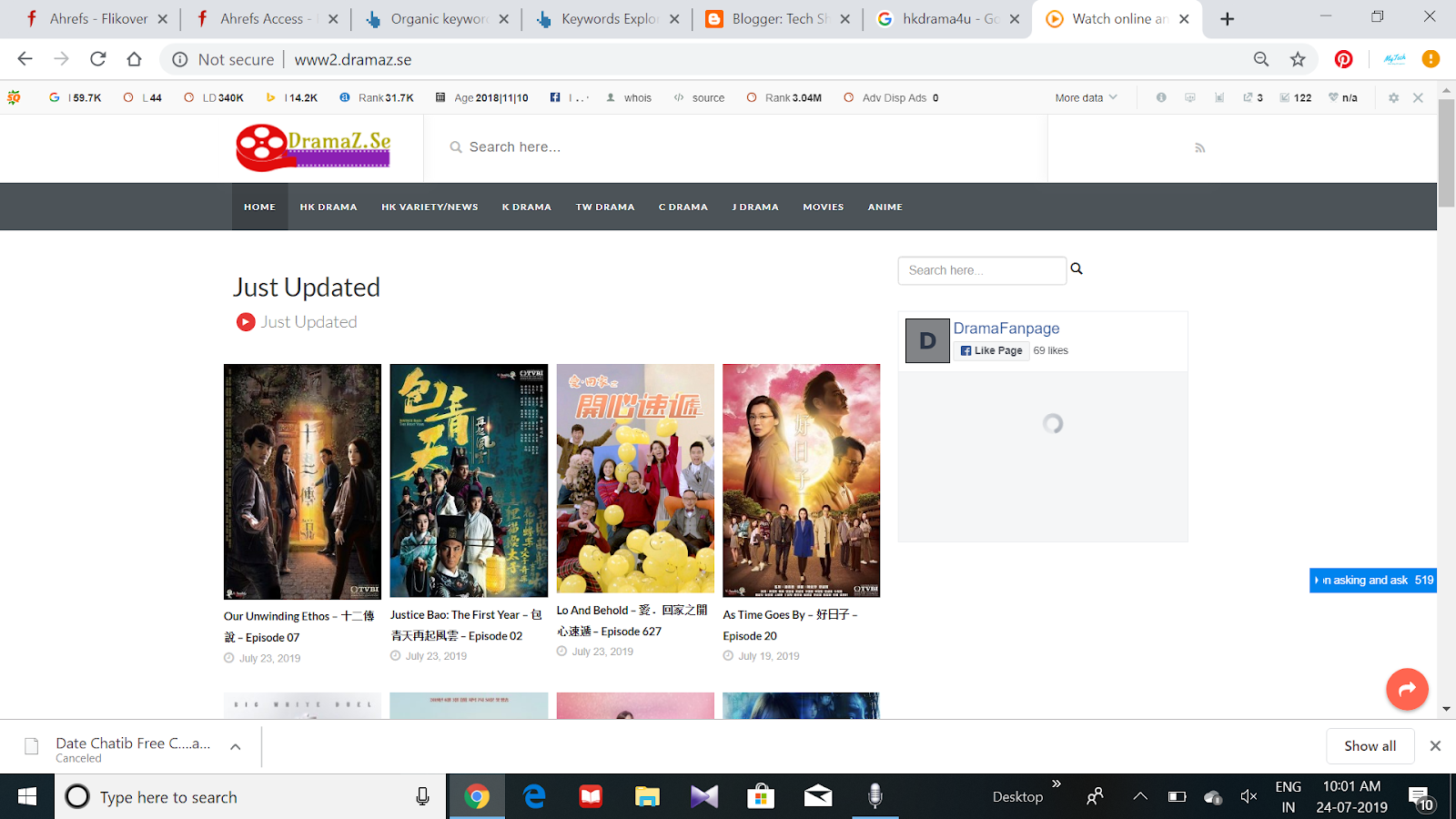Image resolution: width=1456 pixels, height=819 pixels.
Task: Click the red share floating button
Action: click(x=1407, y=689)
